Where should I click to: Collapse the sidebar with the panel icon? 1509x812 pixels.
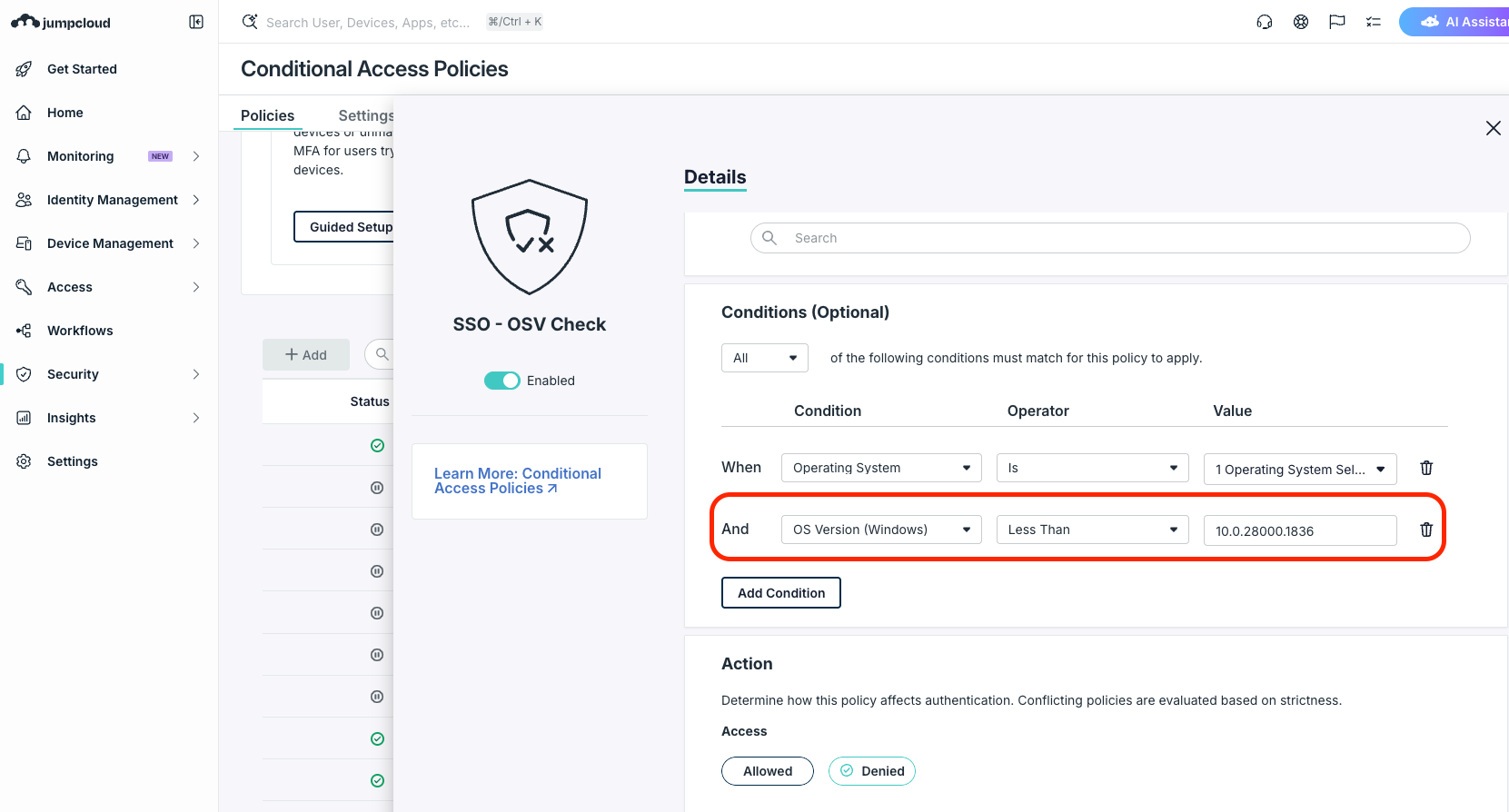tap(196, 22)
